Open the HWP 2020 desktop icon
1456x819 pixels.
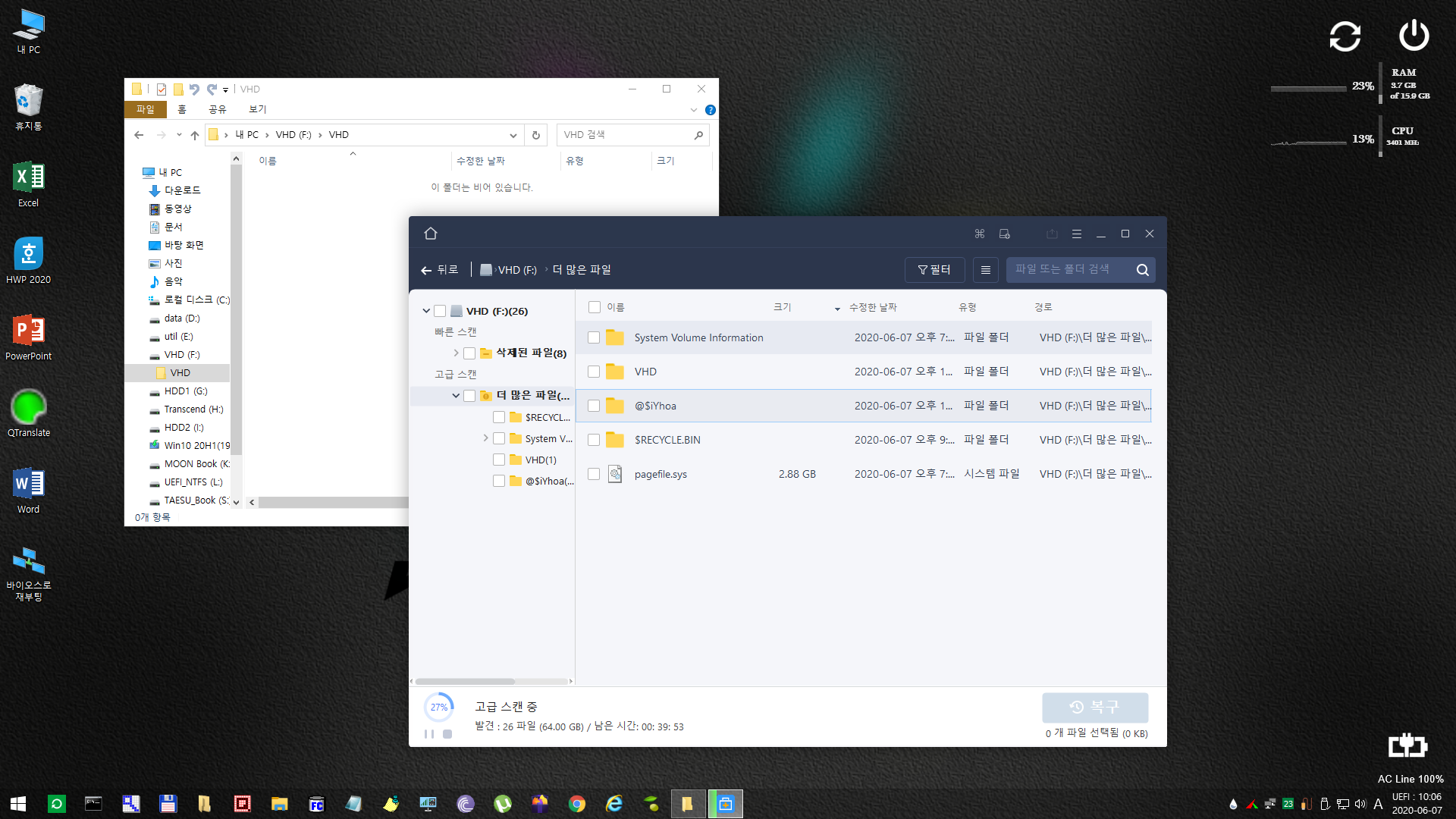click(x=28, y=261)
